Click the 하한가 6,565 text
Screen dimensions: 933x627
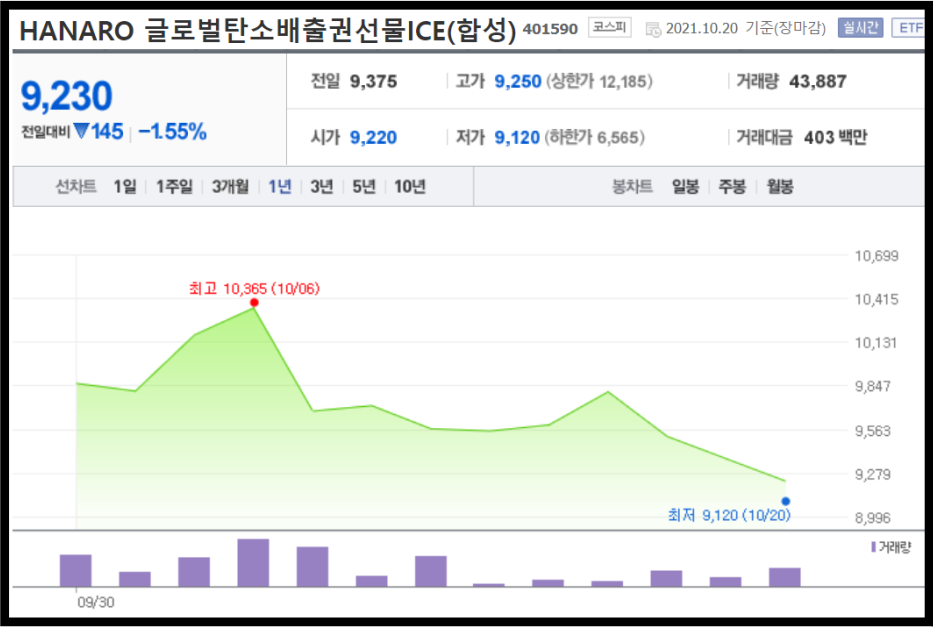point(595,137)
